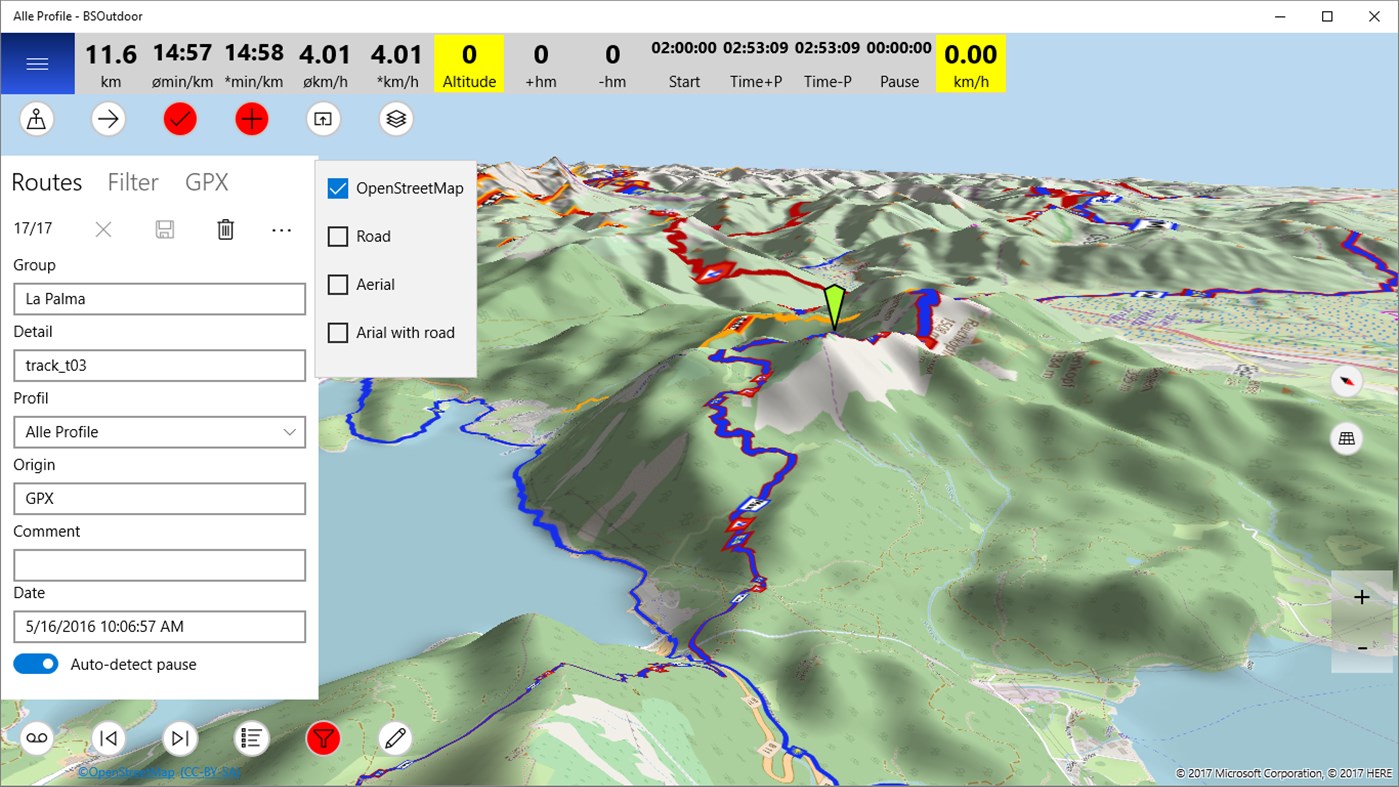Screen dimensions: 1399x787
Task: Switch to the GPX tab
Action: 207,182
